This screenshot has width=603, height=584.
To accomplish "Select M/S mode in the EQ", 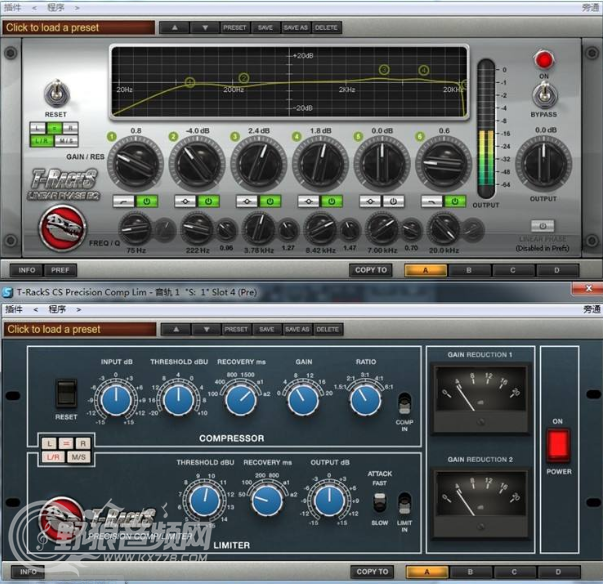I will coord(66,141).
